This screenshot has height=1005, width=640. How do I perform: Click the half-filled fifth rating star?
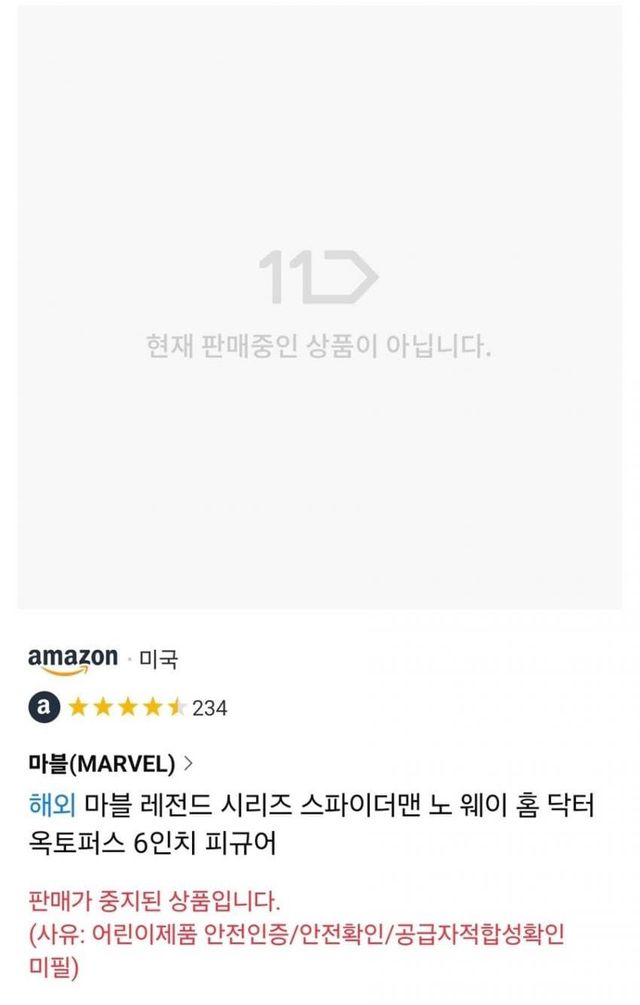177,708
